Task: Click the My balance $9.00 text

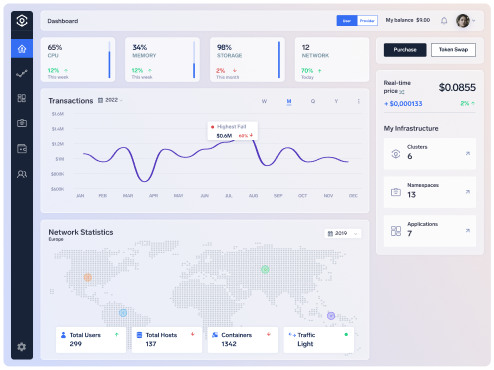Action: [408, 20]
